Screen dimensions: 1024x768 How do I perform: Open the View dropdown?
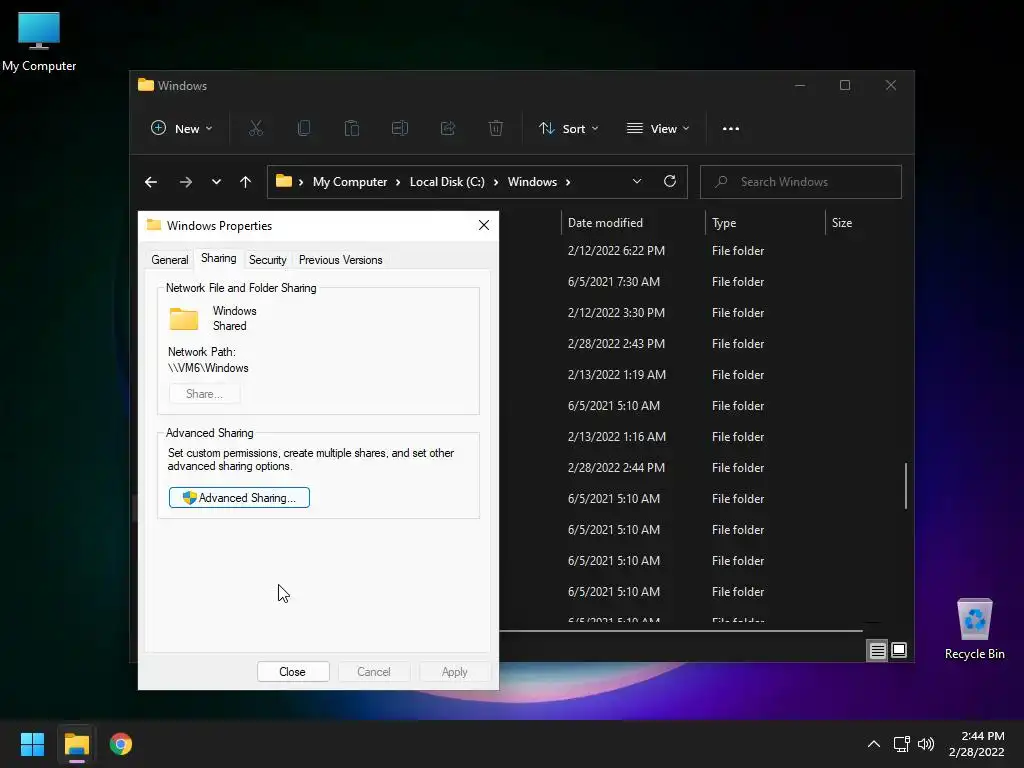click(658, 129)
